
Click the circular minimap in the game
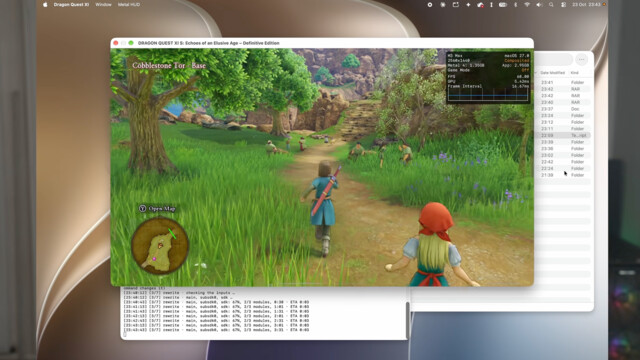[x=160, y=245]
